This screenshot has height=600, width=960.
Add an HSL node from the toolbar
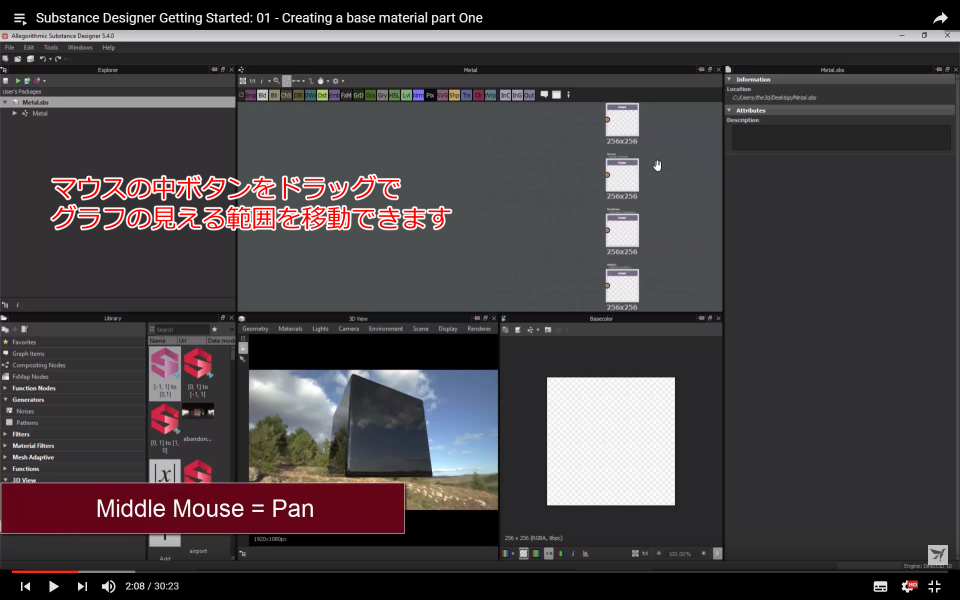[394, 96]
